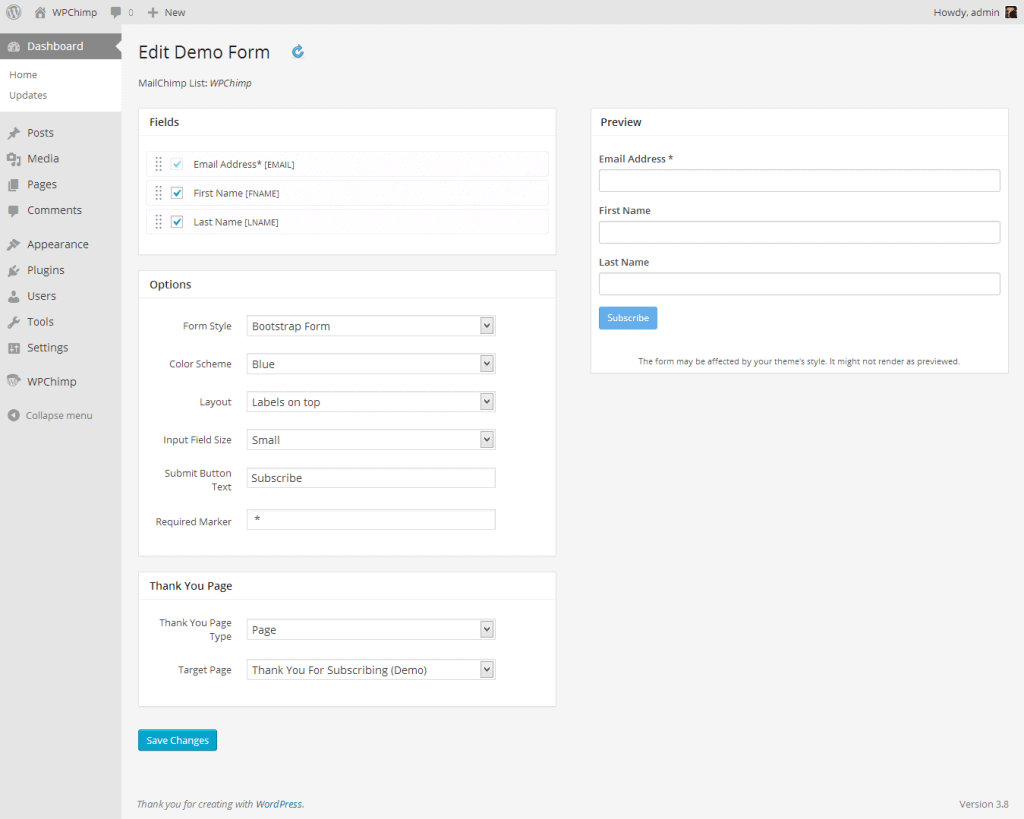
Task: Click the Posts pushpin icon
Action: pyautogui.click(x=14, y=133)
